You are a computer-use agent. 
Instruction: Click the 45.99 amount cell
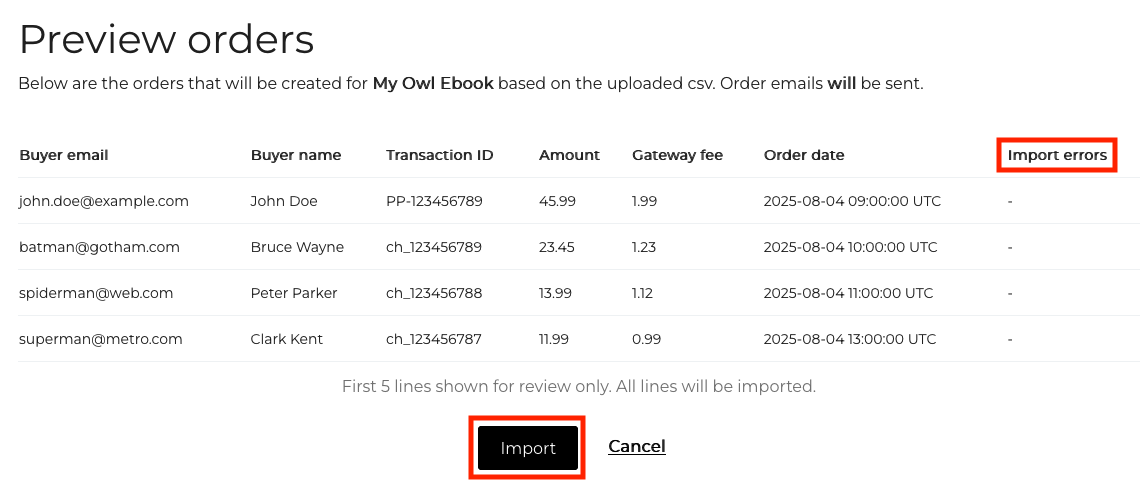tap(557, 201)
